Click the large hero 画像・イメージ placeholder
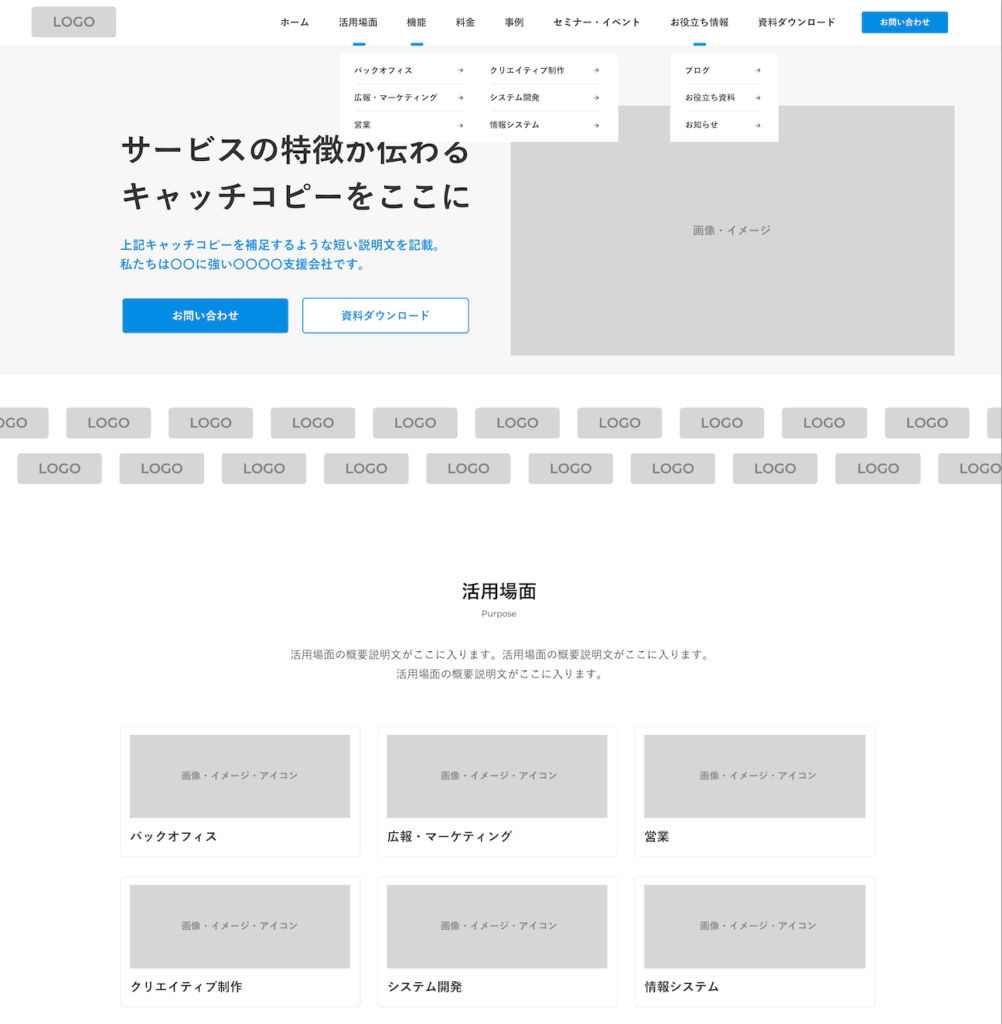 pos(732,231)
